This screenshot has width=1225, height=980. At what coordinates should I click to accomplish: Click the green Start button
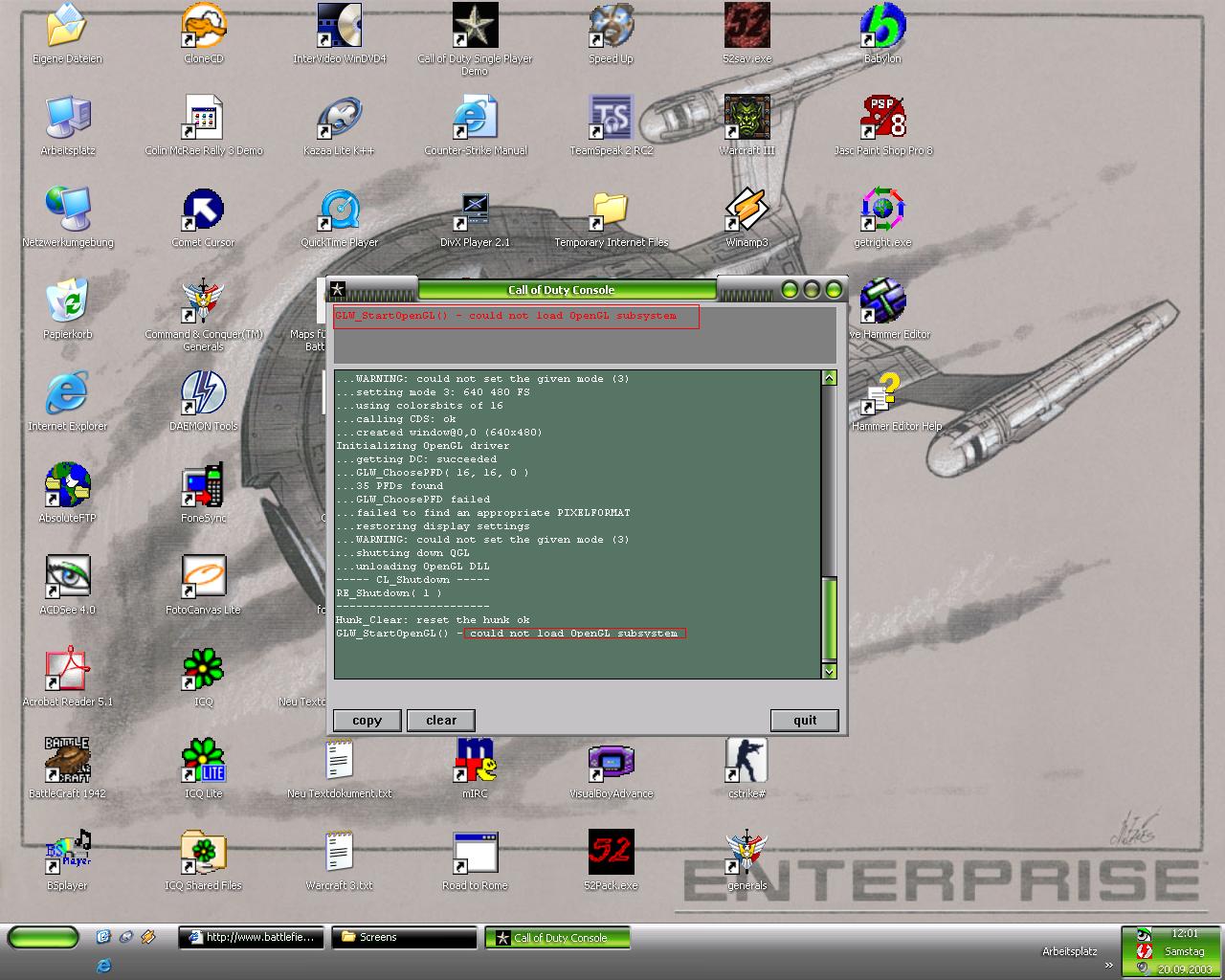pos(43,938)
